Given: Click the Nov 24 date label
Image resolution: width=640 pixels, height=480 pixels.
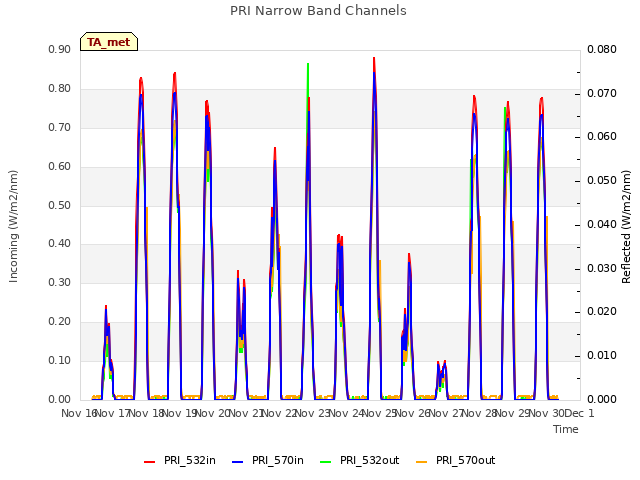Looking at the screenshot, I should 346,413.
